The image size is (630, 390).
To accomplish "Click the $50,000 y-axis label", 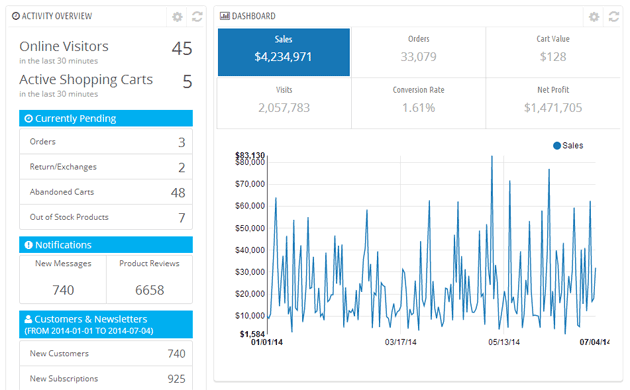I will coord(250,228).
